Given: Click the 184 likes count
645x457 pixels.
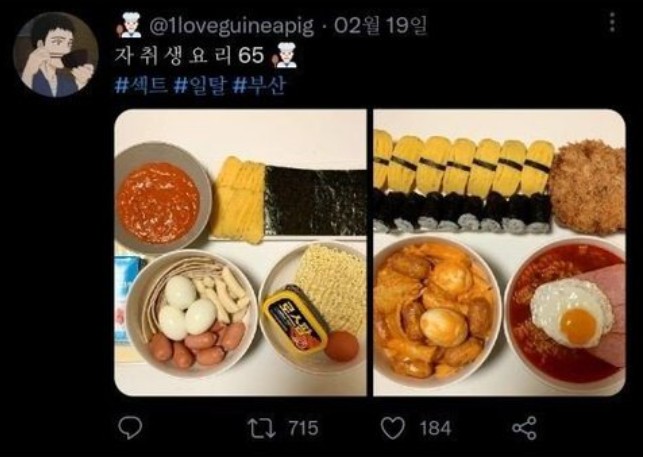Looking at the screenshot, I should (x=435, y=428).
